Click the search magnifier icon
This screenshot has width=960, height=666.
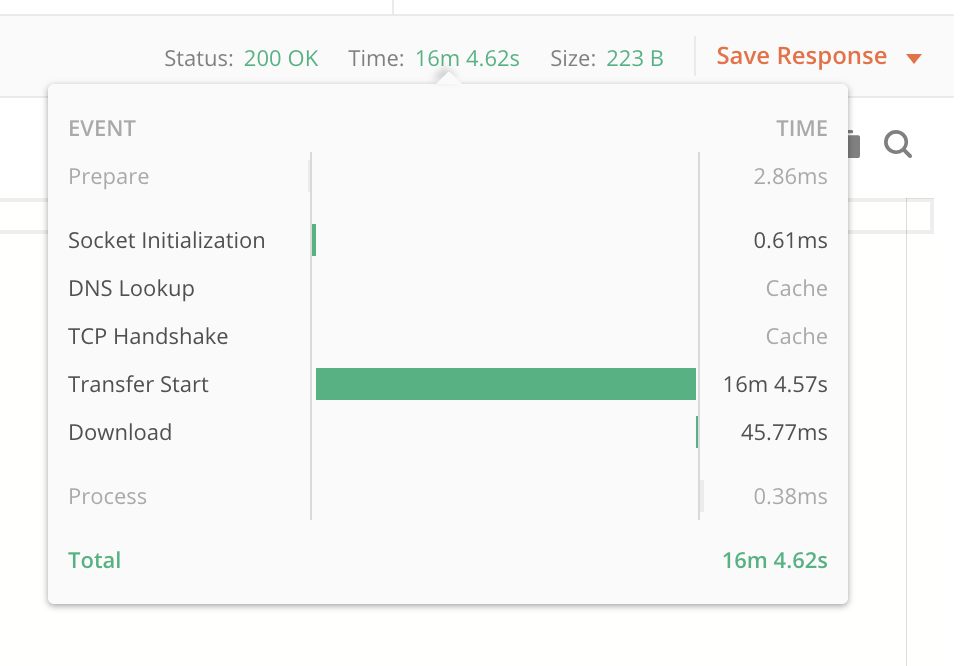(x=898, y=144)
